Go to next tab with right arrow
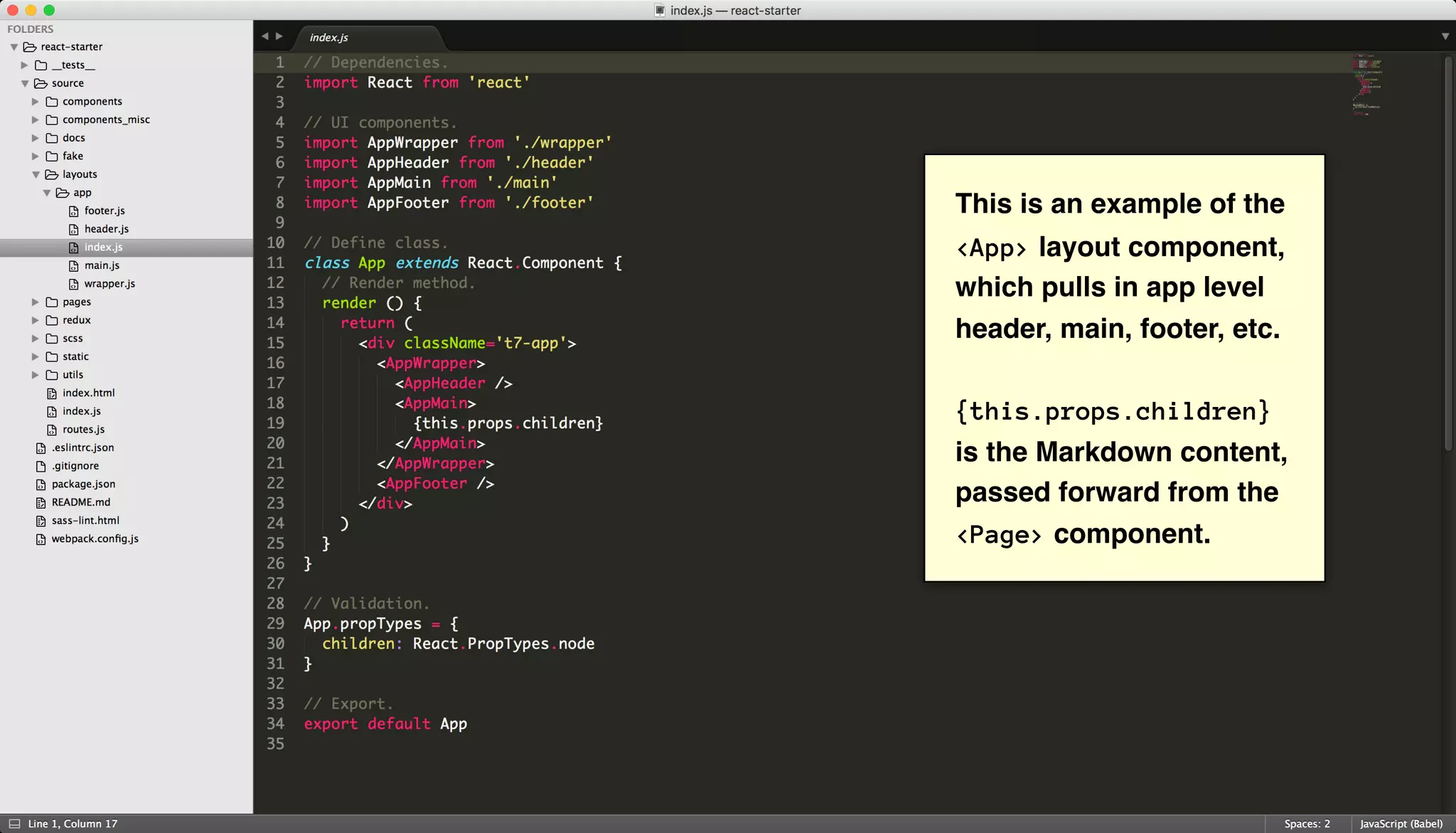Image resolution: width=1456 pixels, height=833 pixels. (279, 36)
